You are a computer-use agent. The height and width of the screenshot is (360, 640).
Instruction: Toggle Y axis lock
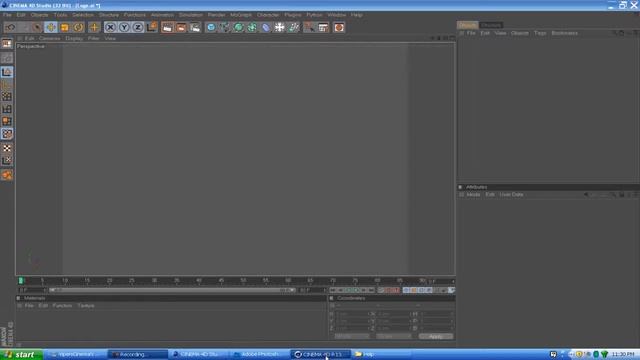[124, 27]
